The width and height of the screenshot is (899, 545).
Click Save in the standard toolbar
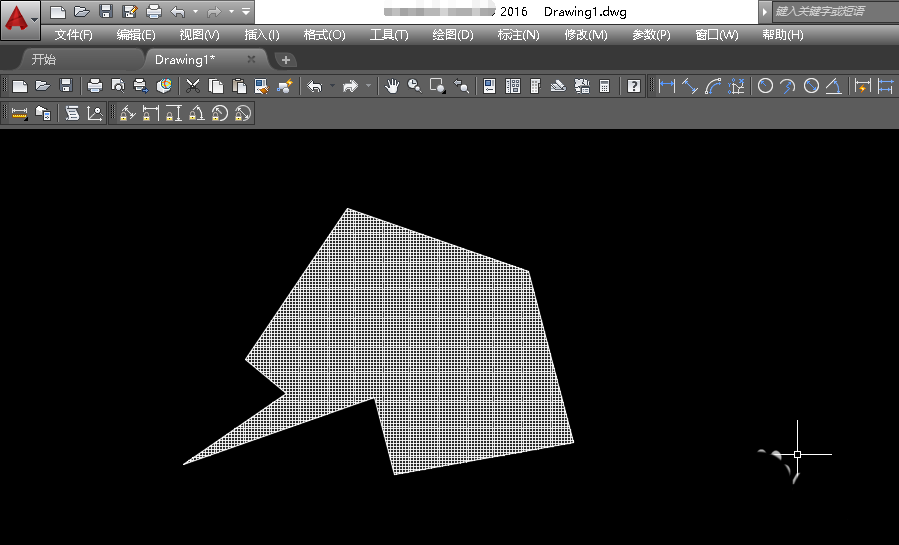click(66, 86)
